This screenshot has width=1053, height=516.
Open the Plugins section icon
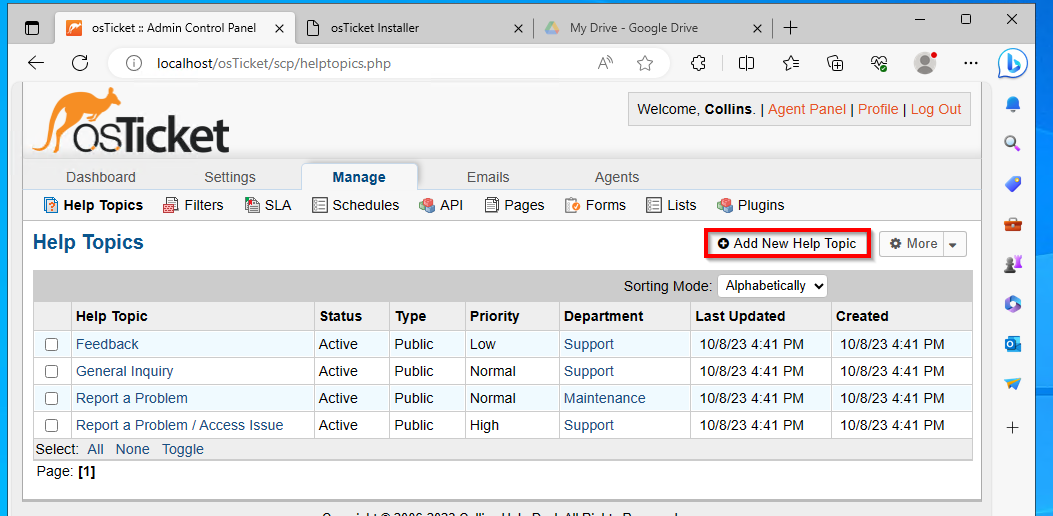coord(725,205)
